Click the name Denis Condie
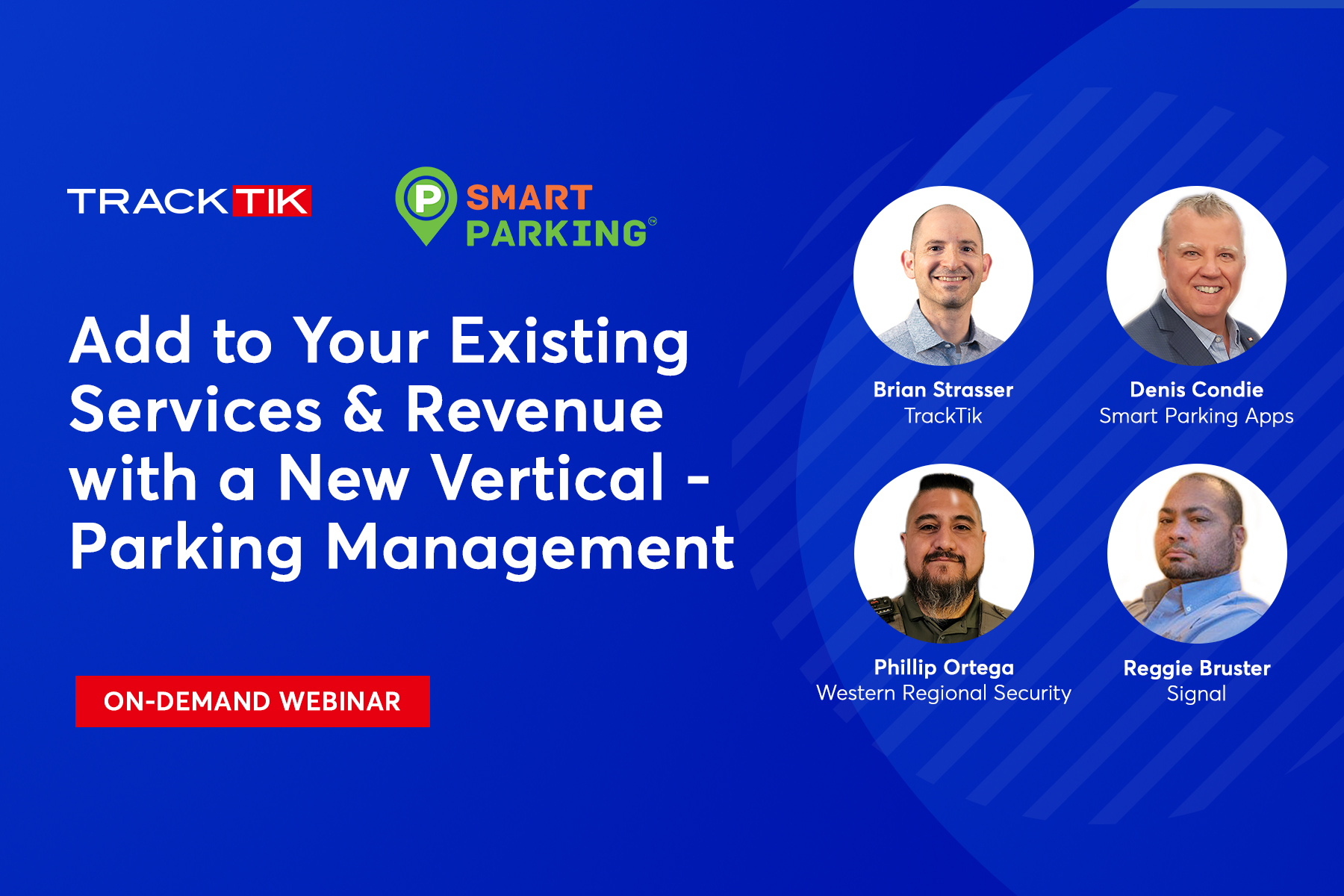The image size is (1344, 896). 1196,390
